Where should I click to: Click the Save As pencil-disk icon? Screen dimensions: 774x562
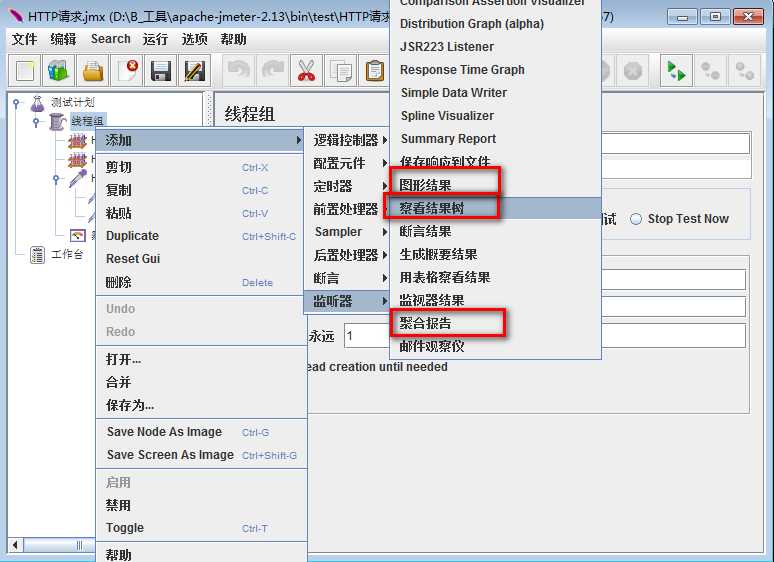tap(194, 71)
